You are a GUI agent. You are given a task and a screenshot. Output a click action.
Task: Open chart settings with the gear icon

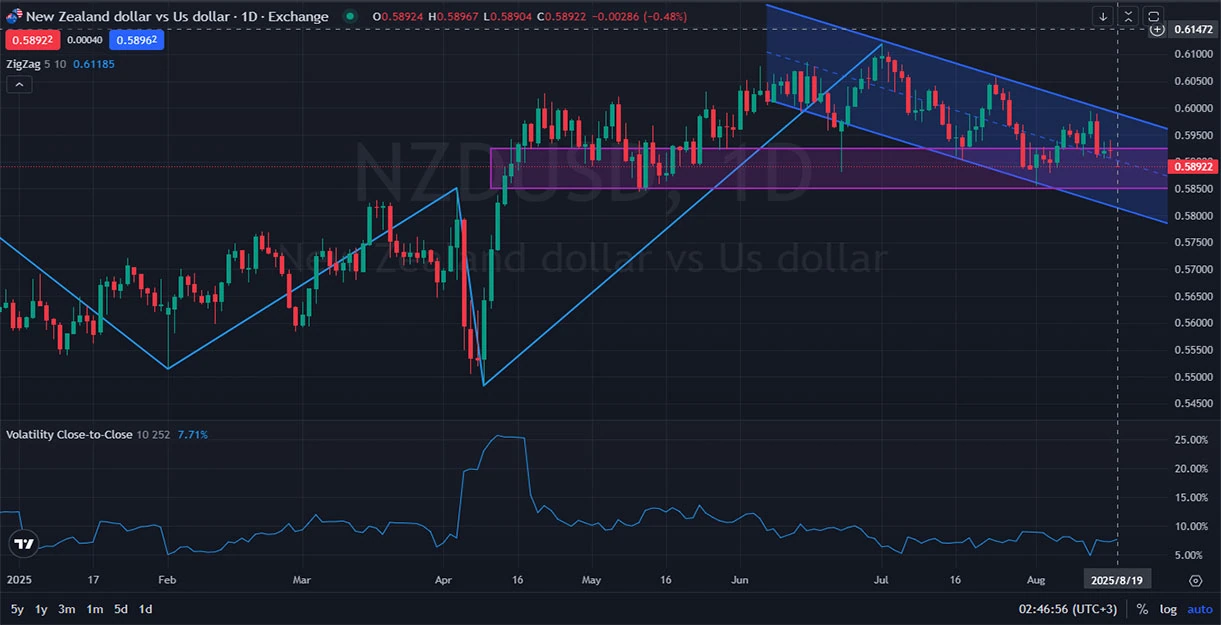pos(1196,578)
